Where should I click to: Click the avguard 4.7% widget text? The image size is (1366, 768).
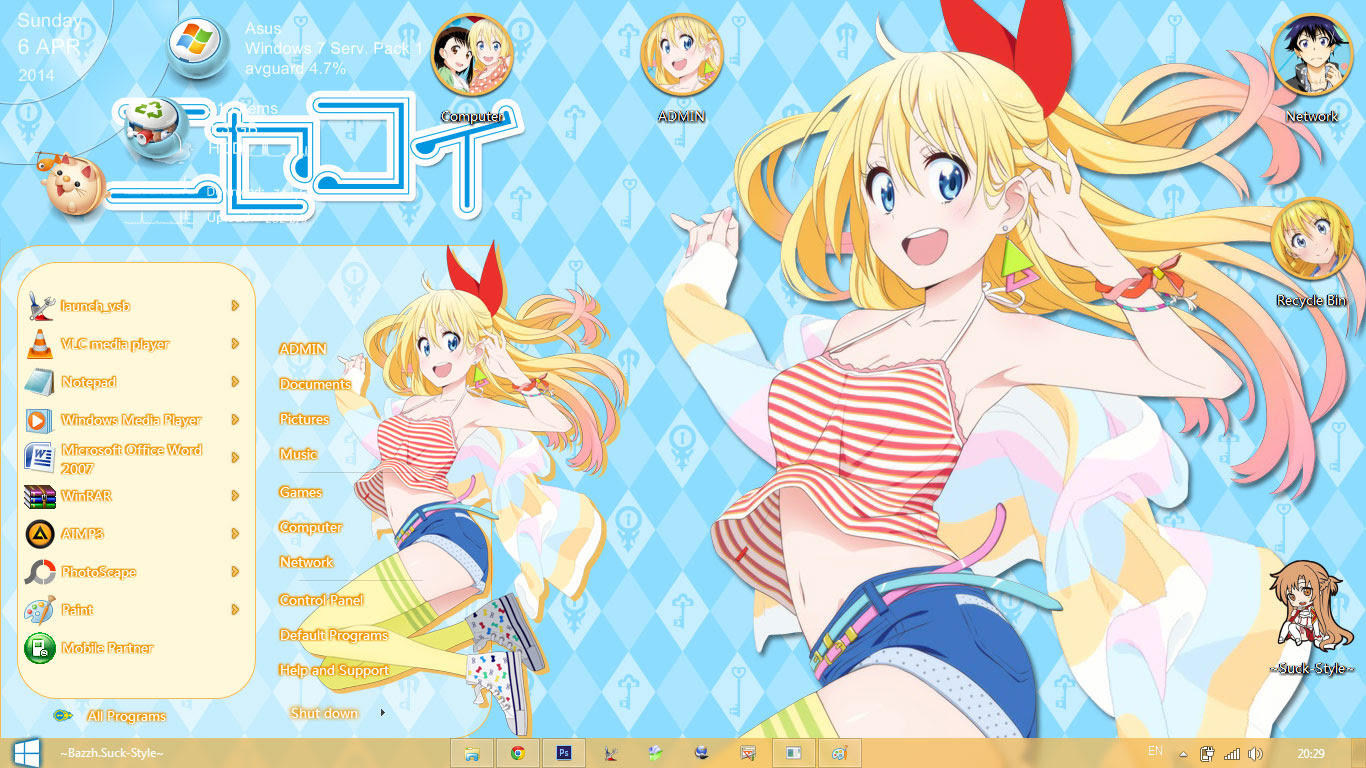pyautogui.click(x=296, y=69)
